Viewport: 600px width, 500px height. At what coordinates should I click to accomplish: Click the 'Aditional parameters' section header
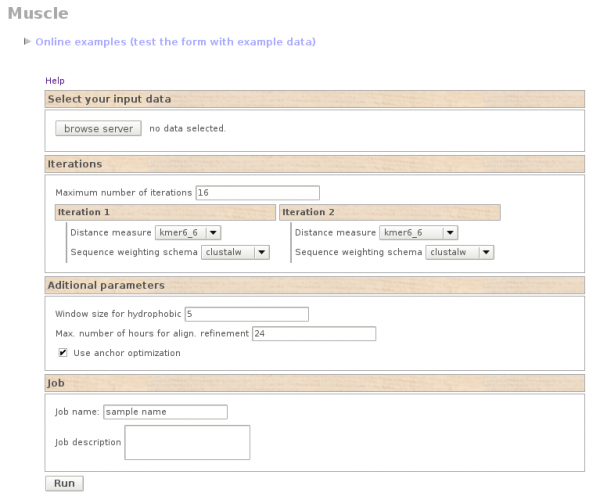[x=315, y=285]
